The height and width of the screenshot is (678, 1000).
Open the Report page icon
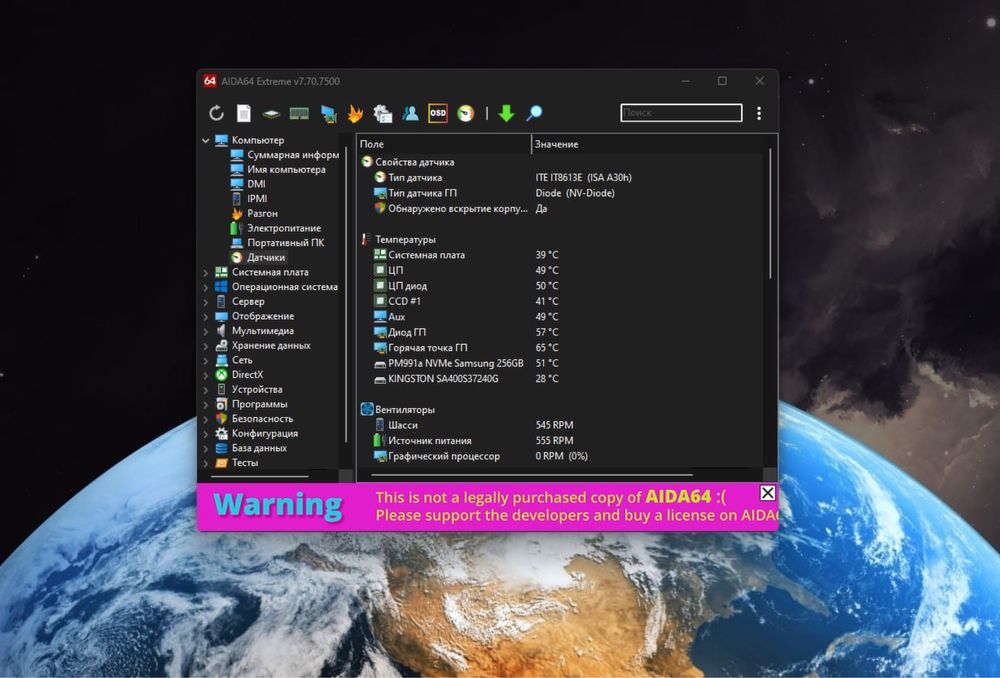(244, 114)
